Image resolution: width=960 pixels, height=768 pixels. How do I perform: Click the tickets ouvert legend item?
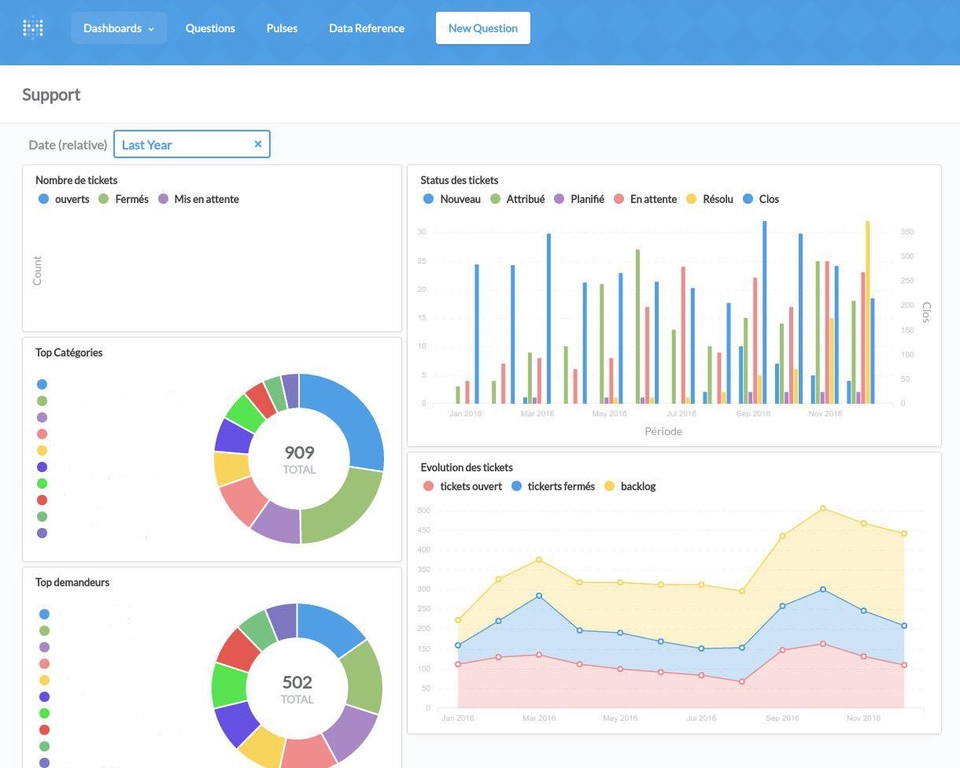[x=462, y=486]
